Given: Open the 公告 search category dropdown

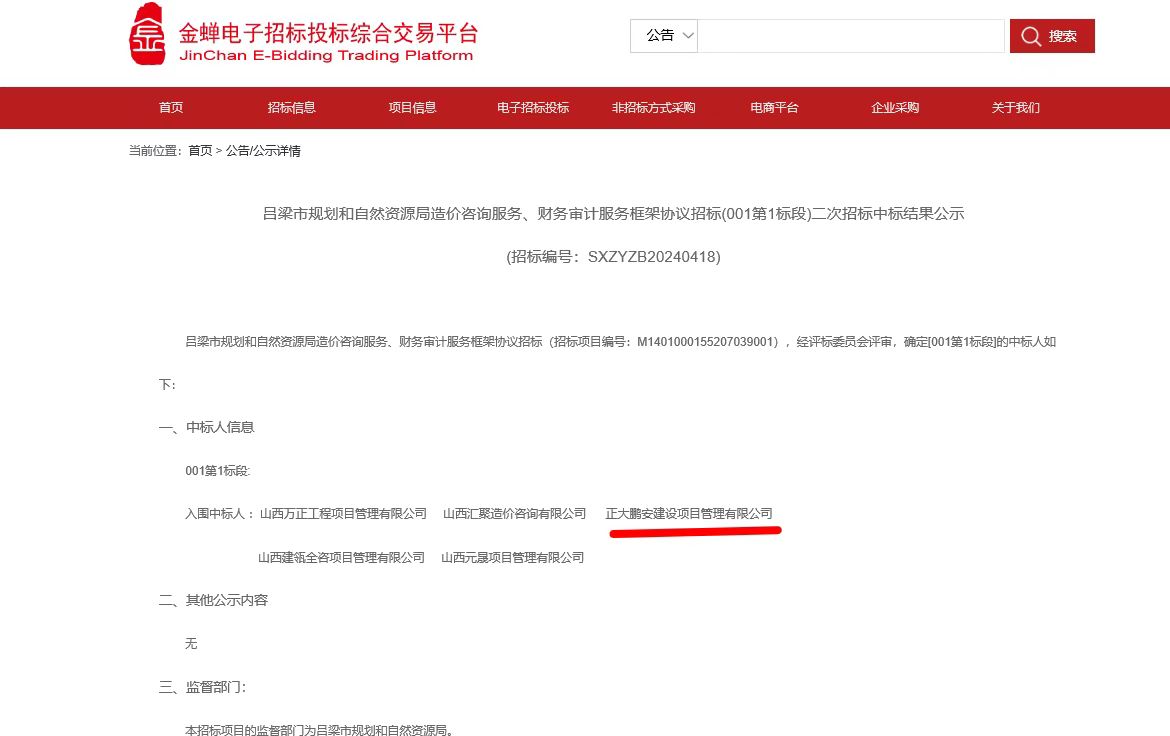Looking at the screenshot, I should point(664,36).
